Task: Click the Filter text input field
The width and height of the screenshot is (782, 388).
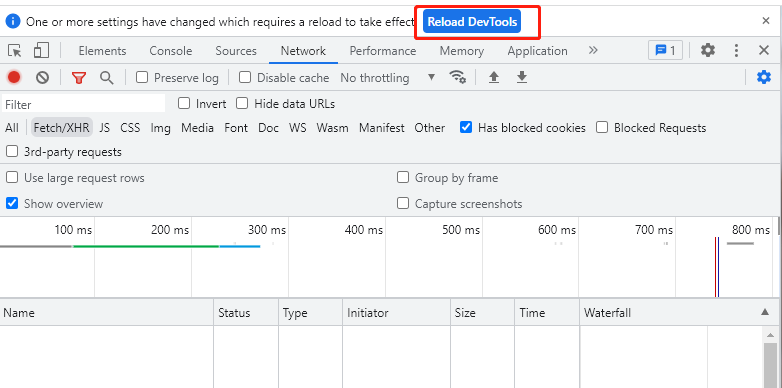Action: pos(83,104)
